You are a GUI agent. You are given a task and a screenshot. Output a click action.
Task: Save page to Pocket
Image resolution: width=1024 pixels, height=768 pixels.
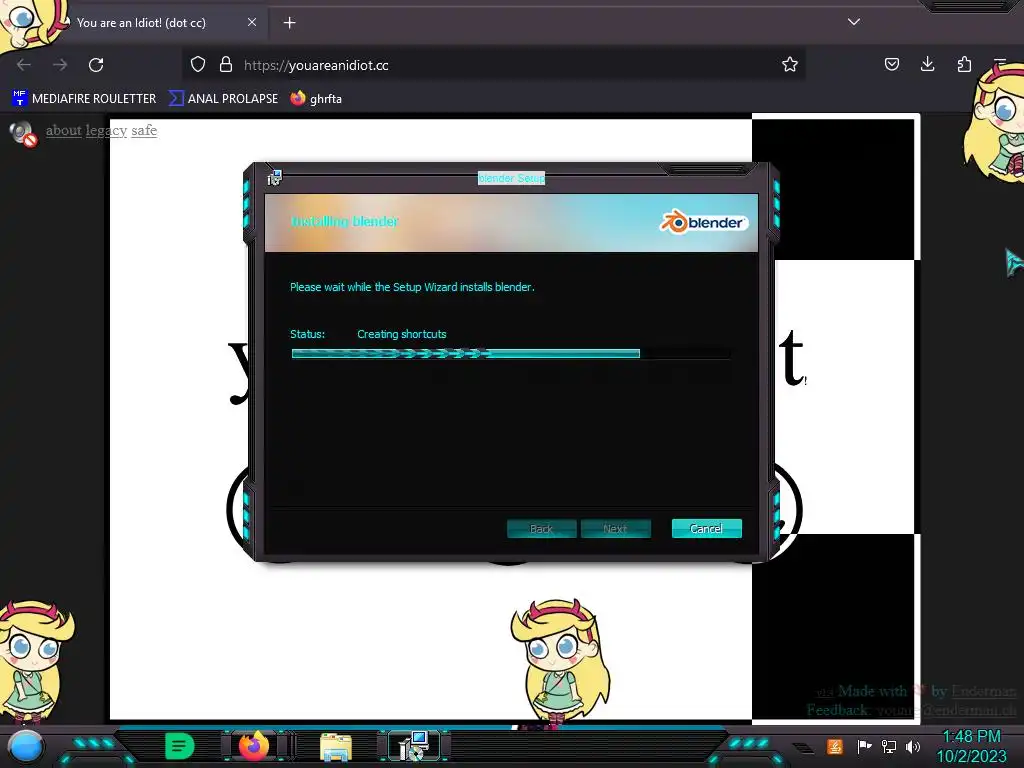point(891,64)
